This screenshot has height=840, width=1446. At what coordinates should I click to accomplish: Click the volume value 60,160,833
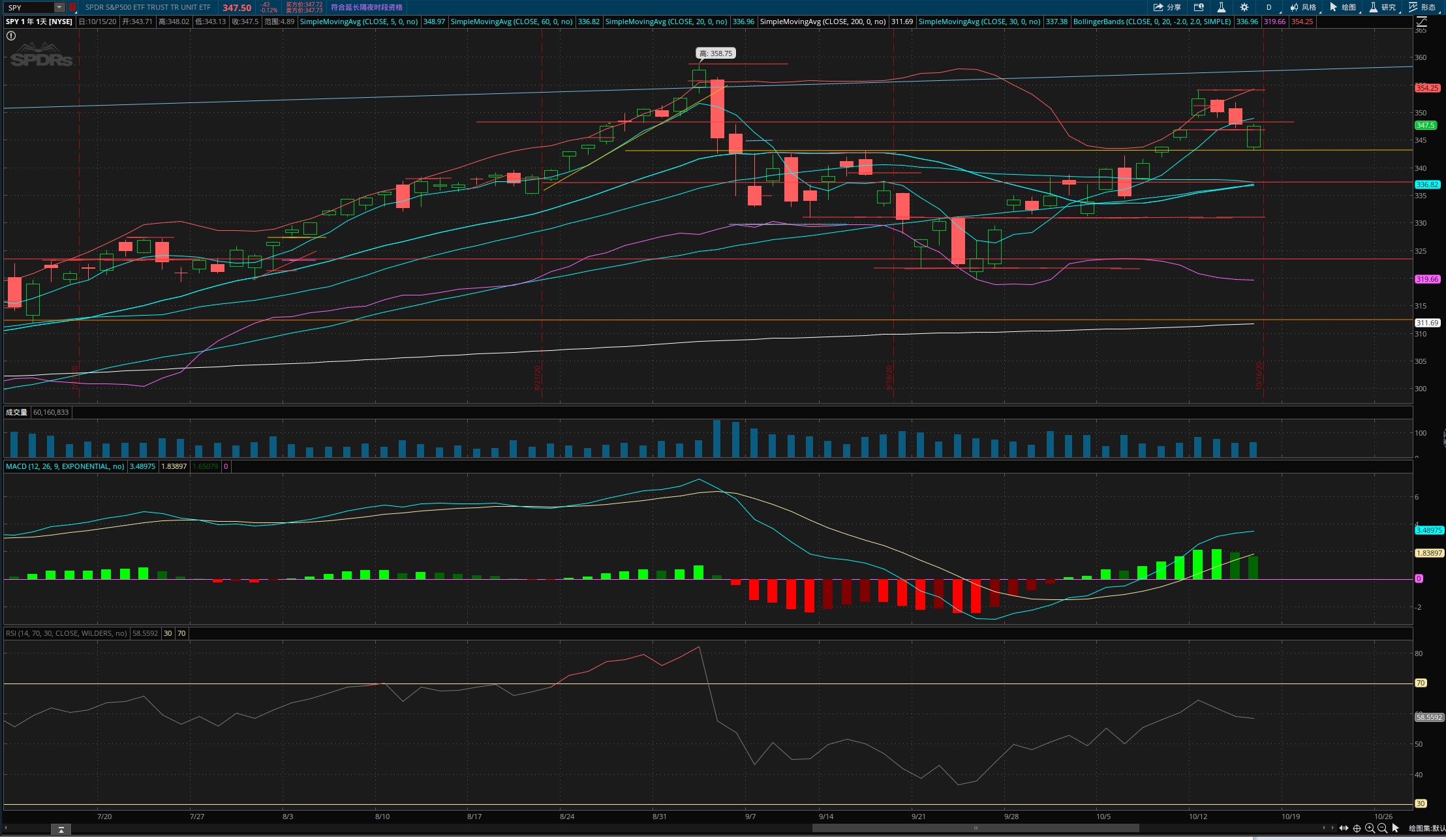coord(51,412)
